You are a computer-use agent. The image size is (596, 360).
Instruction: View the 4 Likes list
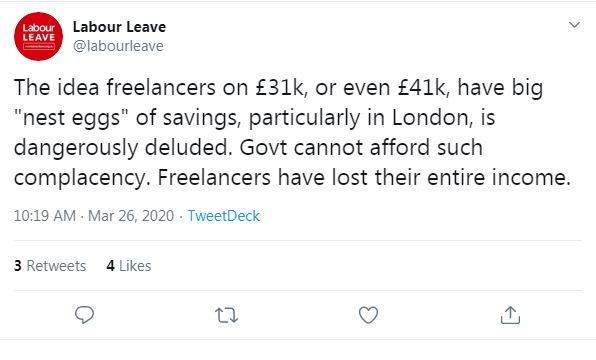[129, 266]
